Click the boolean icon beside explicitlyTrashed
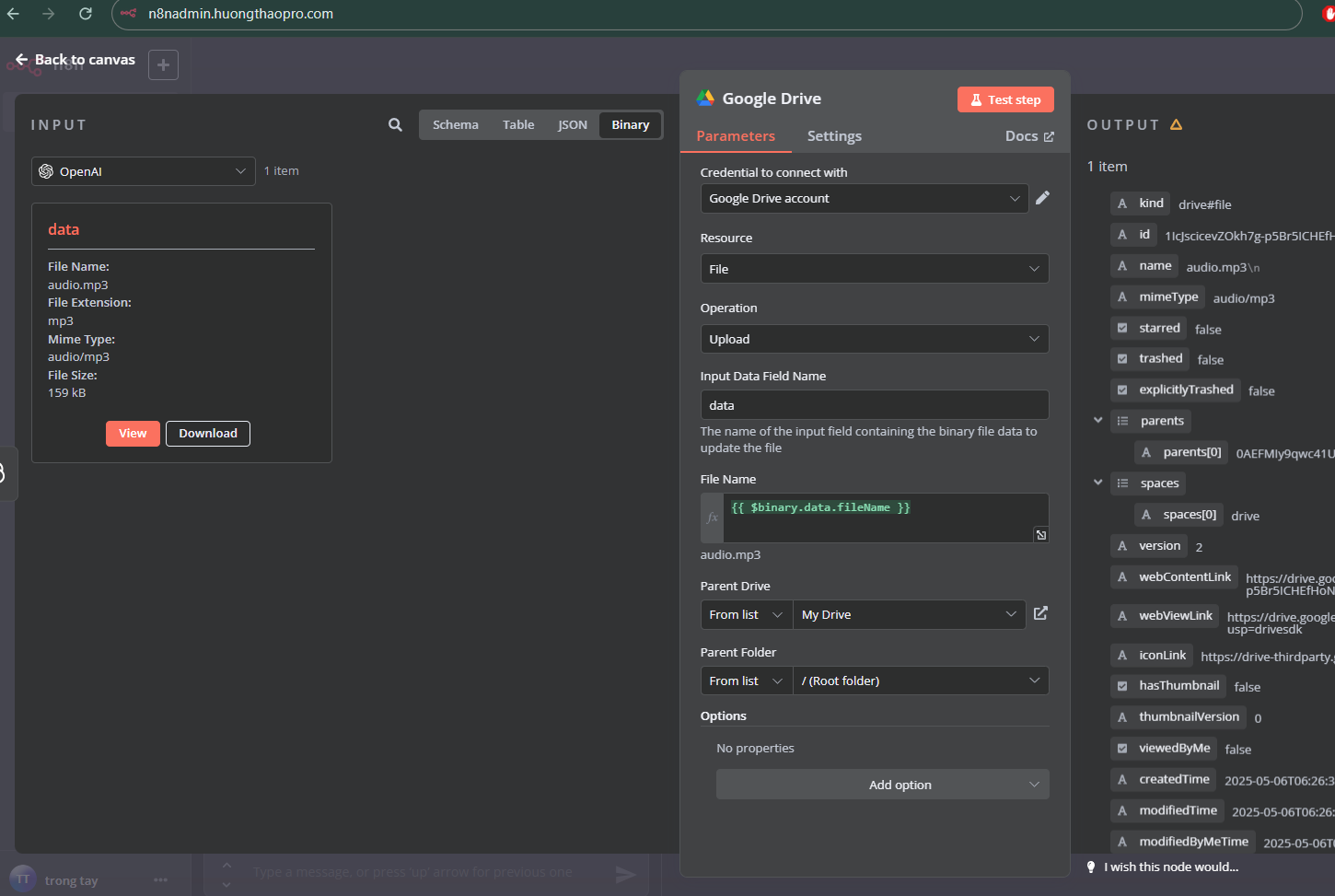This screenshot has width=1335, height=896. pos(1121,390)
